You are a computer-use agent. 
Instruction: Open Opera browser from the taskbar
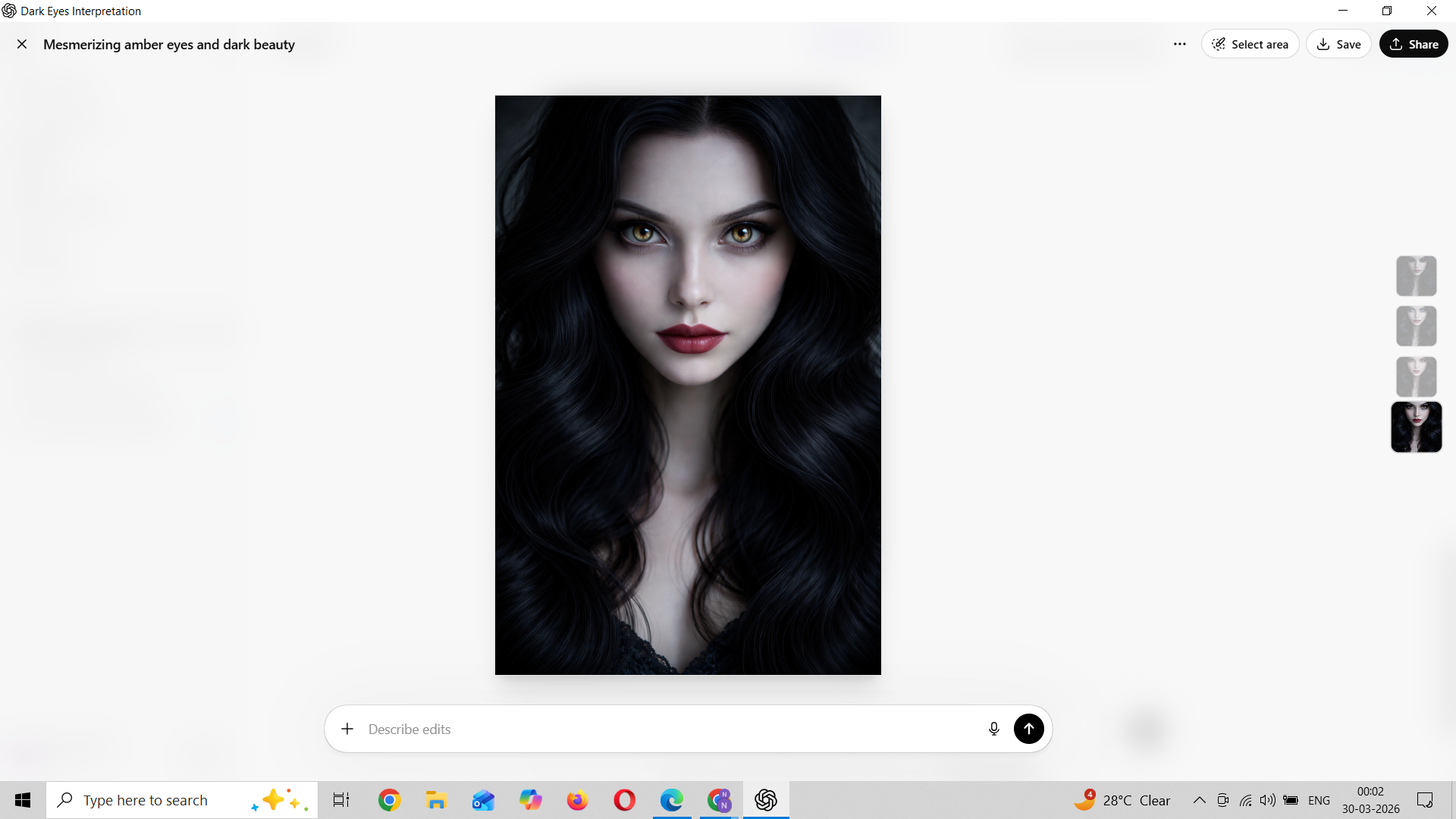624,800
